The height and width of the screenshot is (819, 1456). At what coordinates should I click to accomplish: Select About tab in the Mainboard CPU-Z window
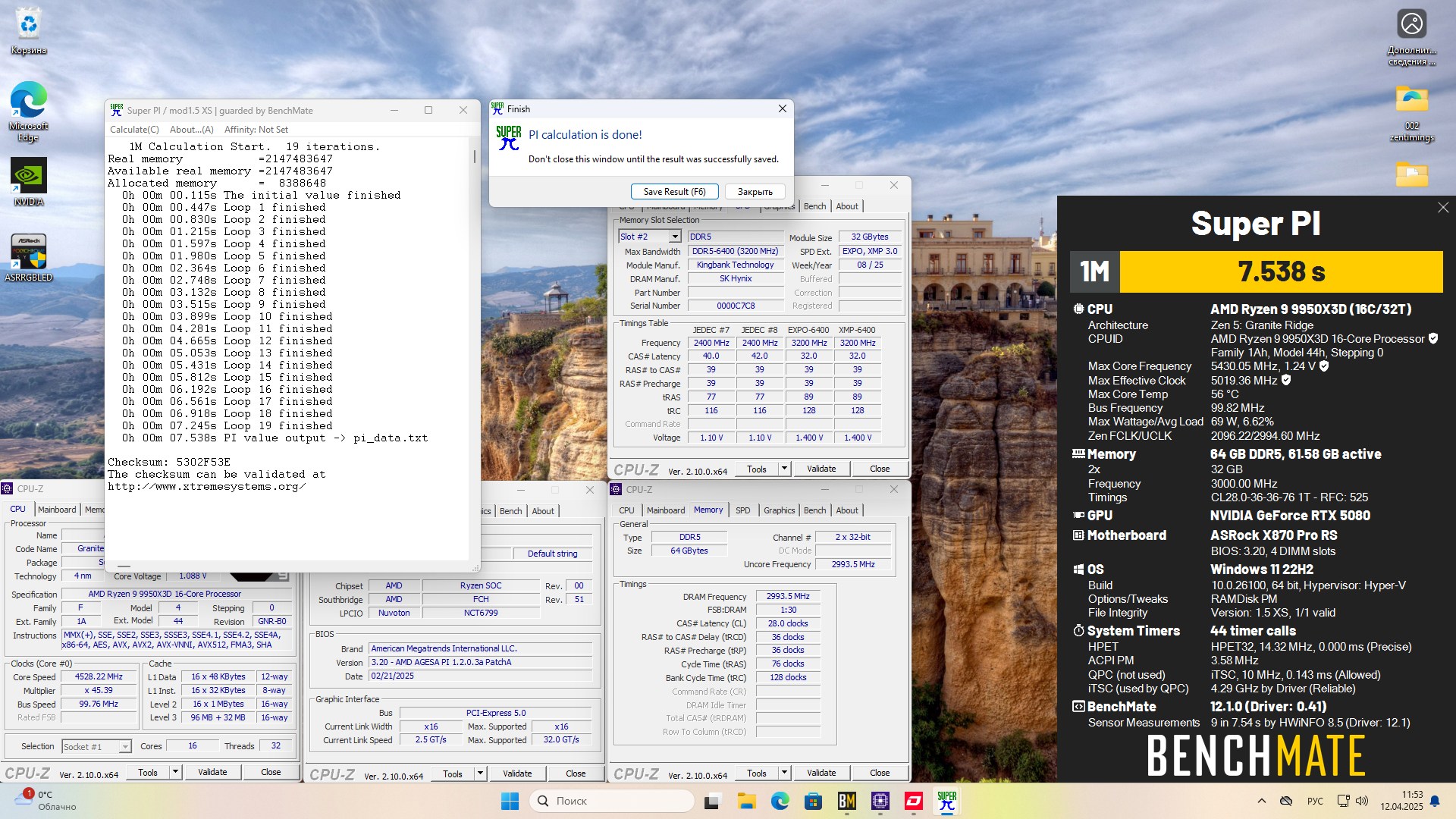coord(543,511)
